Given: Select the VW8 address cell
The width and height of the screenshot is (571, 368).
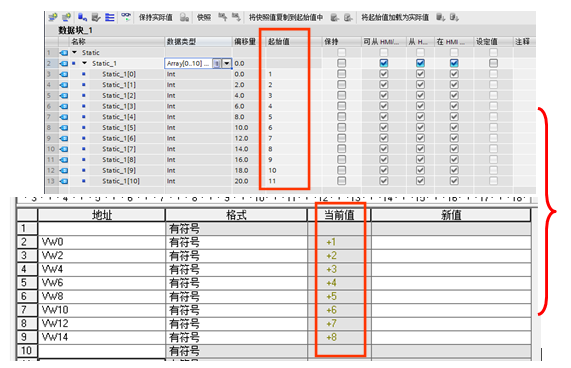Looking at the screenshot, I should (102, 297).
